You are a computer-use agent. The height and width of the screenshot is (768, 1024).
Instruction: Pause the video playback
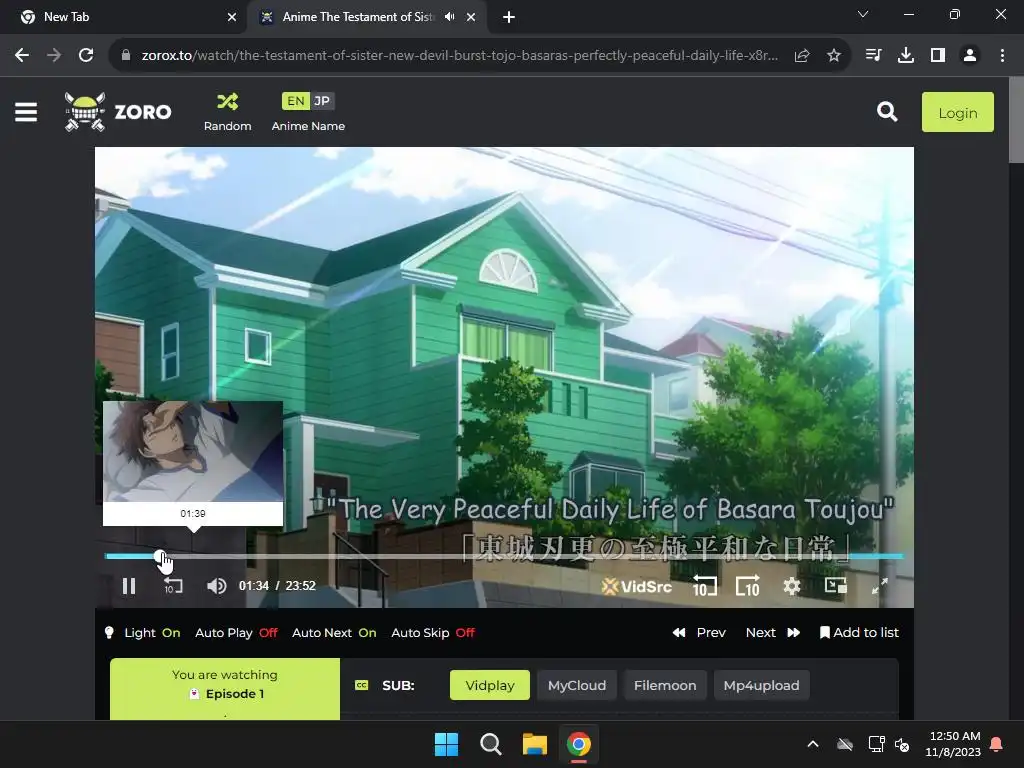tap(129, 586)
